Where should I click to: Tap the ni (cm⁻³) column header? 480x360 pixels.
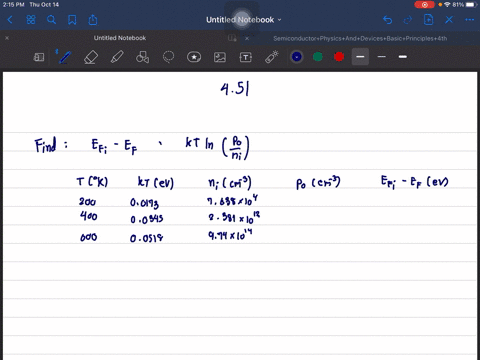point(230,182)
